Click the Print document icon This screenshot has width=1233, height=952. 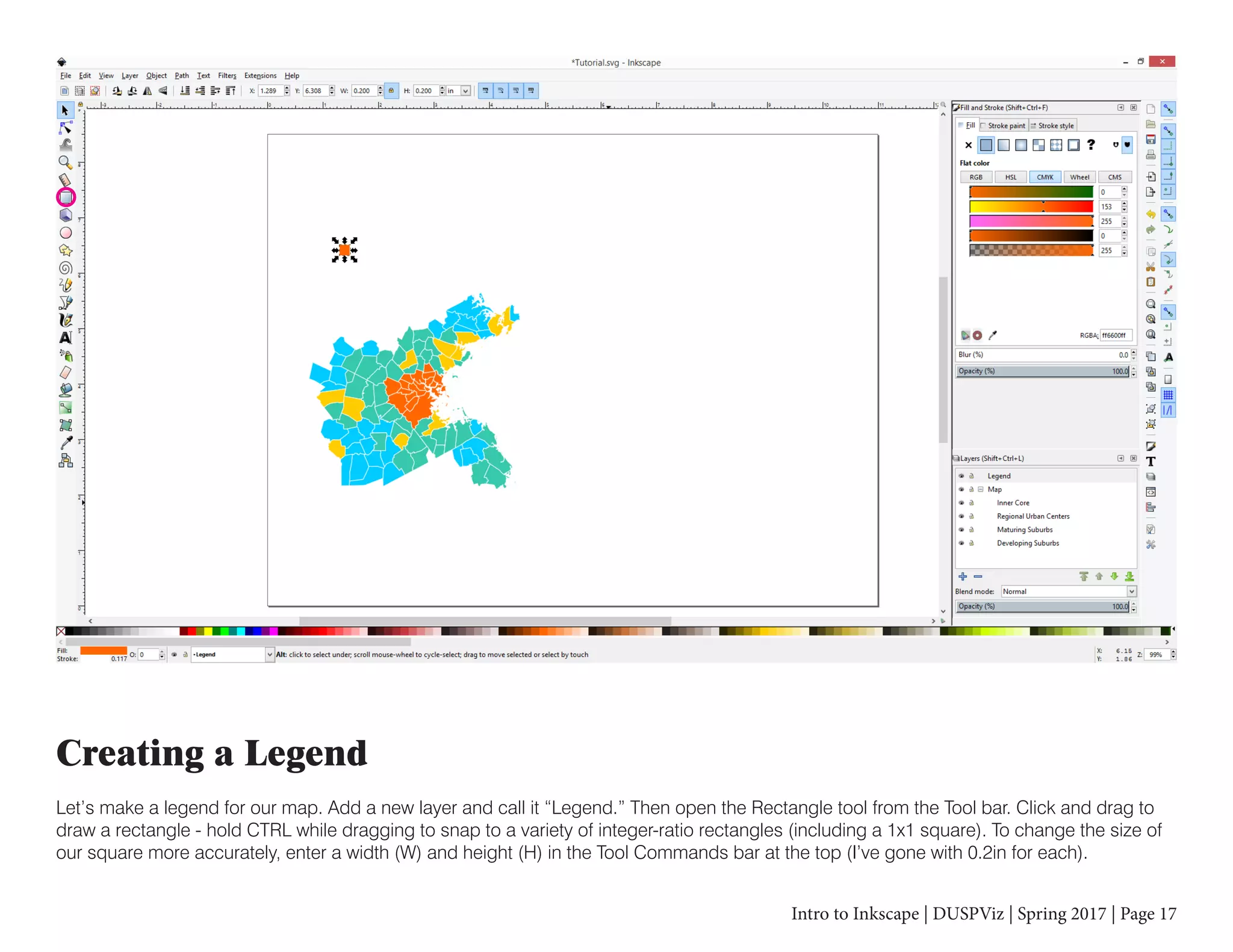[1151, 155]
